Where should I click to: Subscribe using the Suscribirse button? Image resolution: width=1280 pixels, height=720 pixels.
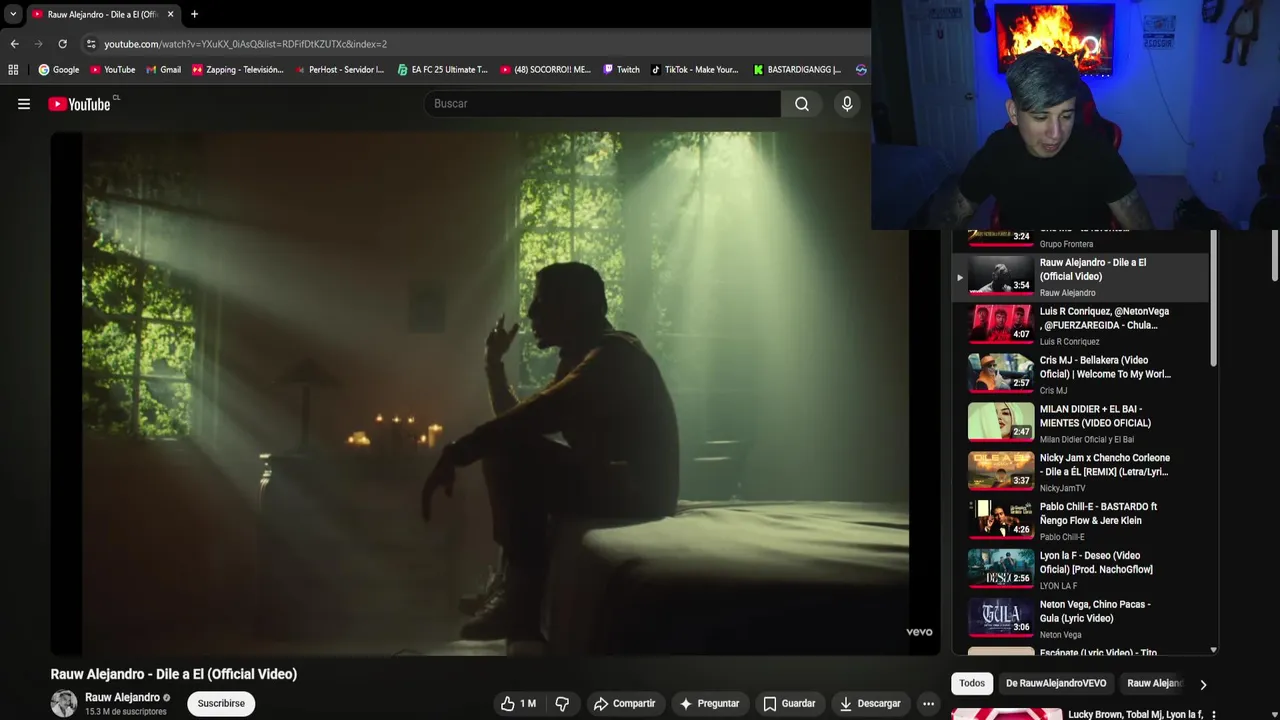[x=221, y=704]
